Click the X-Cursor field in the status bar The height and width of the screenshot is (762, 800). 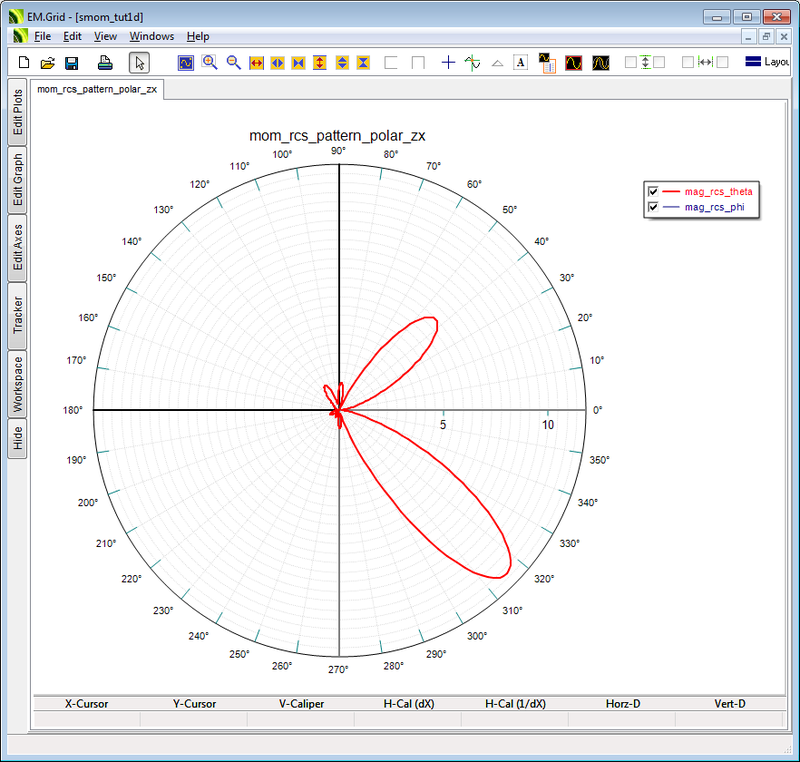85,703
